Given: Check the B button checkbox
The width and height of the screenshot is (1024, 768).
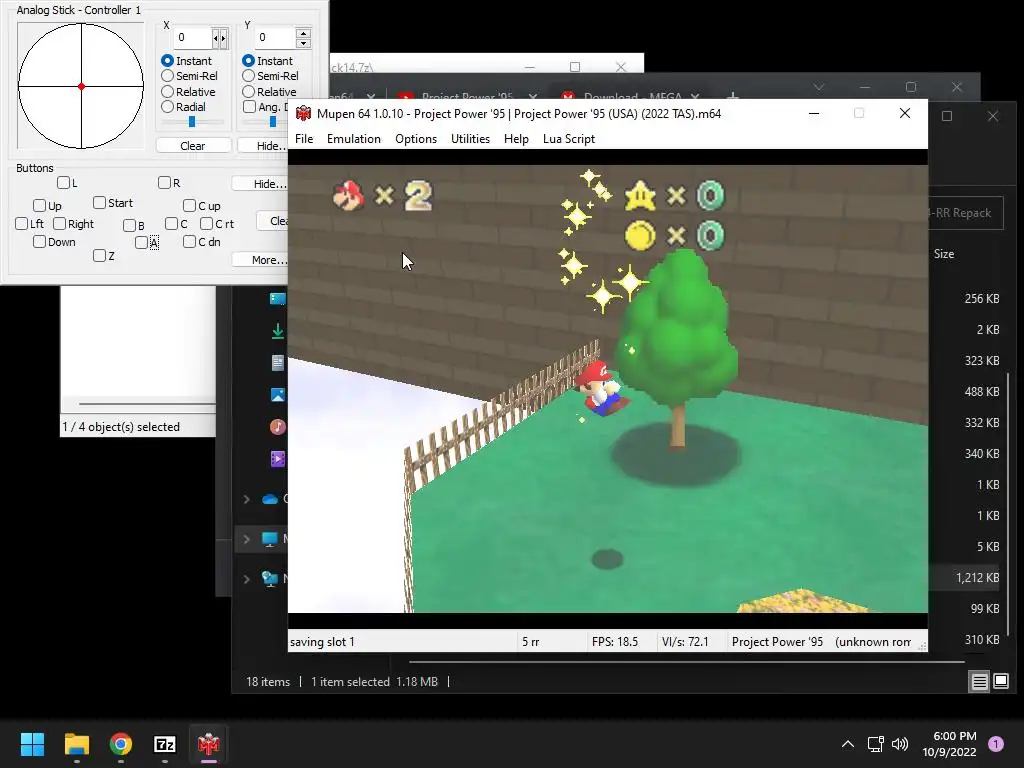Looking at the screenshot, I should [x=129, y=226].
